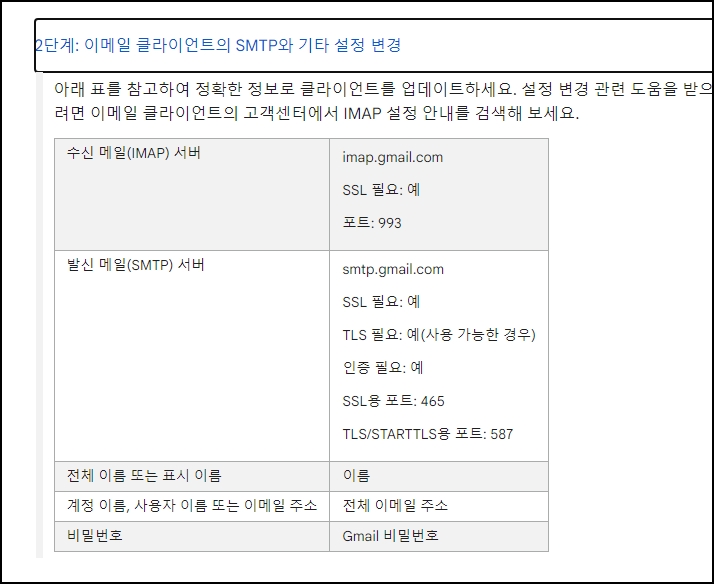Click the SMTP 'SSL 필요: 예' line
Viewport: 714px width, 584px height.
(381, 302)
